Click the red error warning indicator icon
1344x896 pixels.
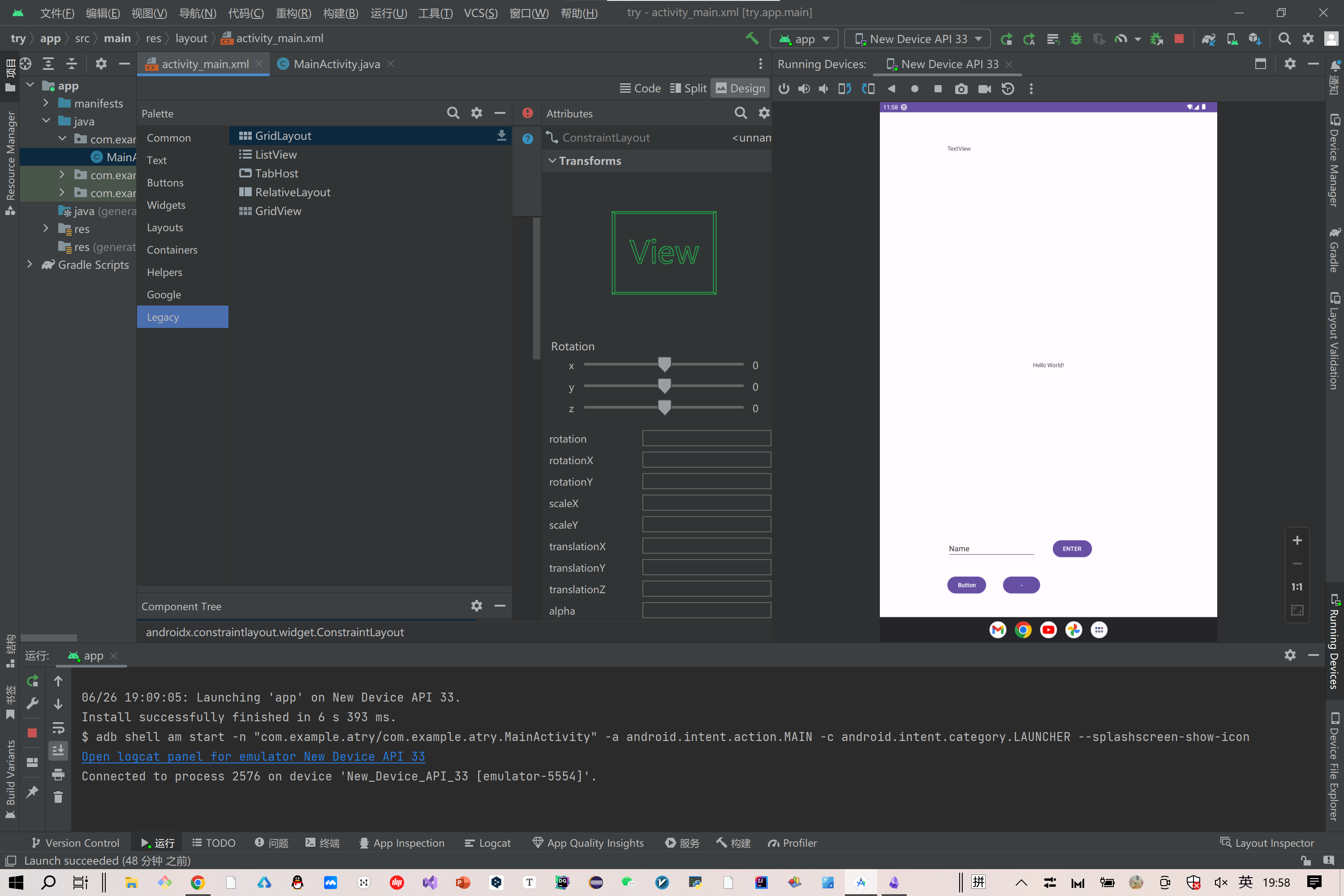point(527,113)
